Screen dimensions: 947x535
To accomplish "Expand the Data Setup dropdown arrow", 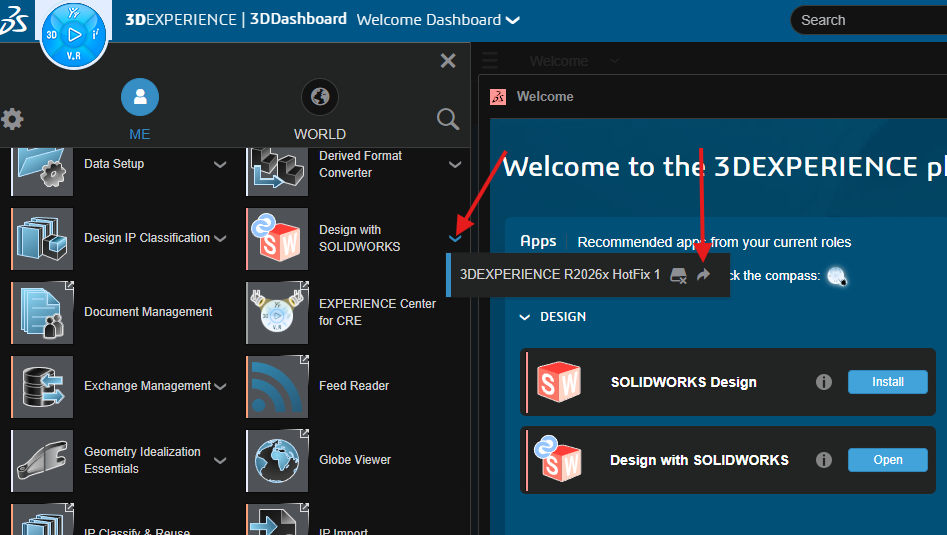I will tap(220, 165).
